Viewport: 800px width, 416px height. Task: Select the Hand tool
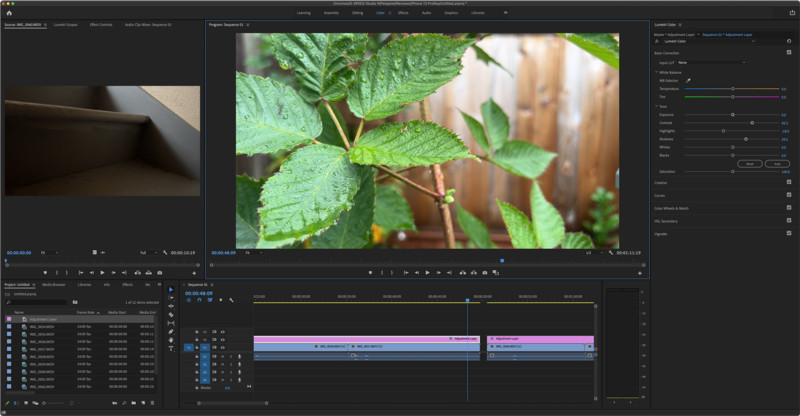click(x=171, y=340)
